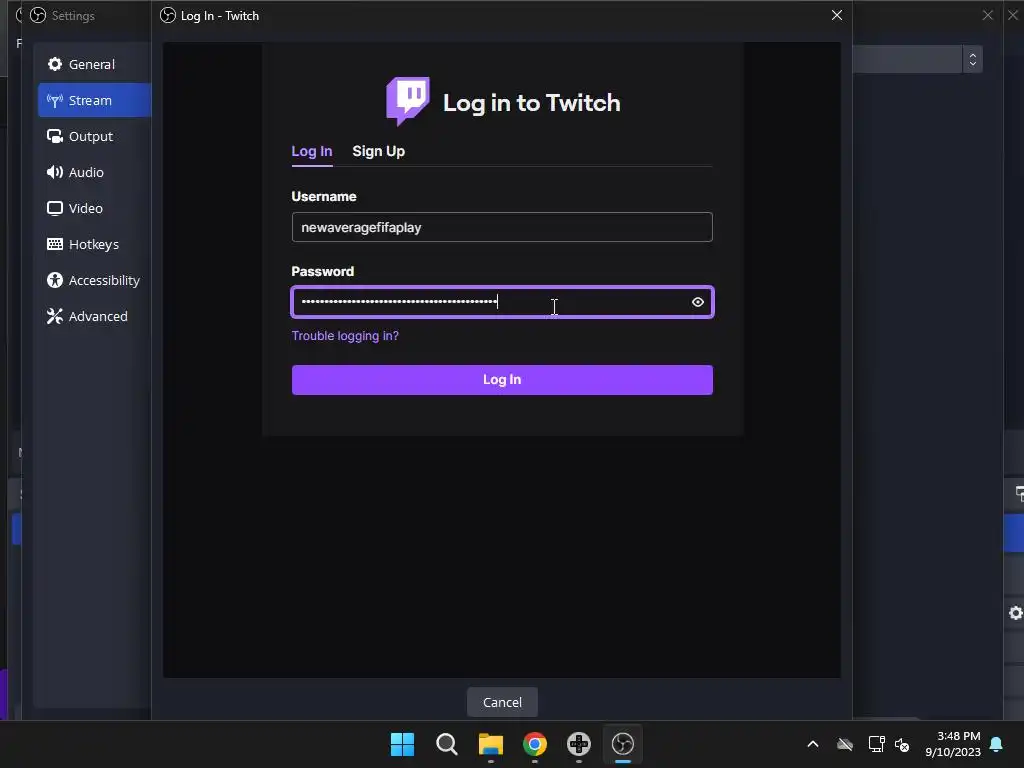This screenshot has height=768, width=1024.
Task: Open the Trouble logging in link
Action: tap(345, 336)
